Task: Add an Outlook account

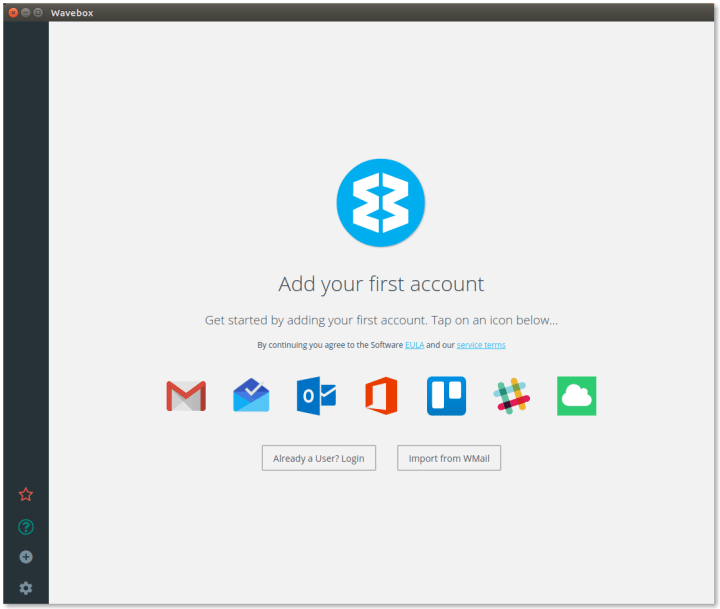Action: pyautogui.click(x=316, y=396)
